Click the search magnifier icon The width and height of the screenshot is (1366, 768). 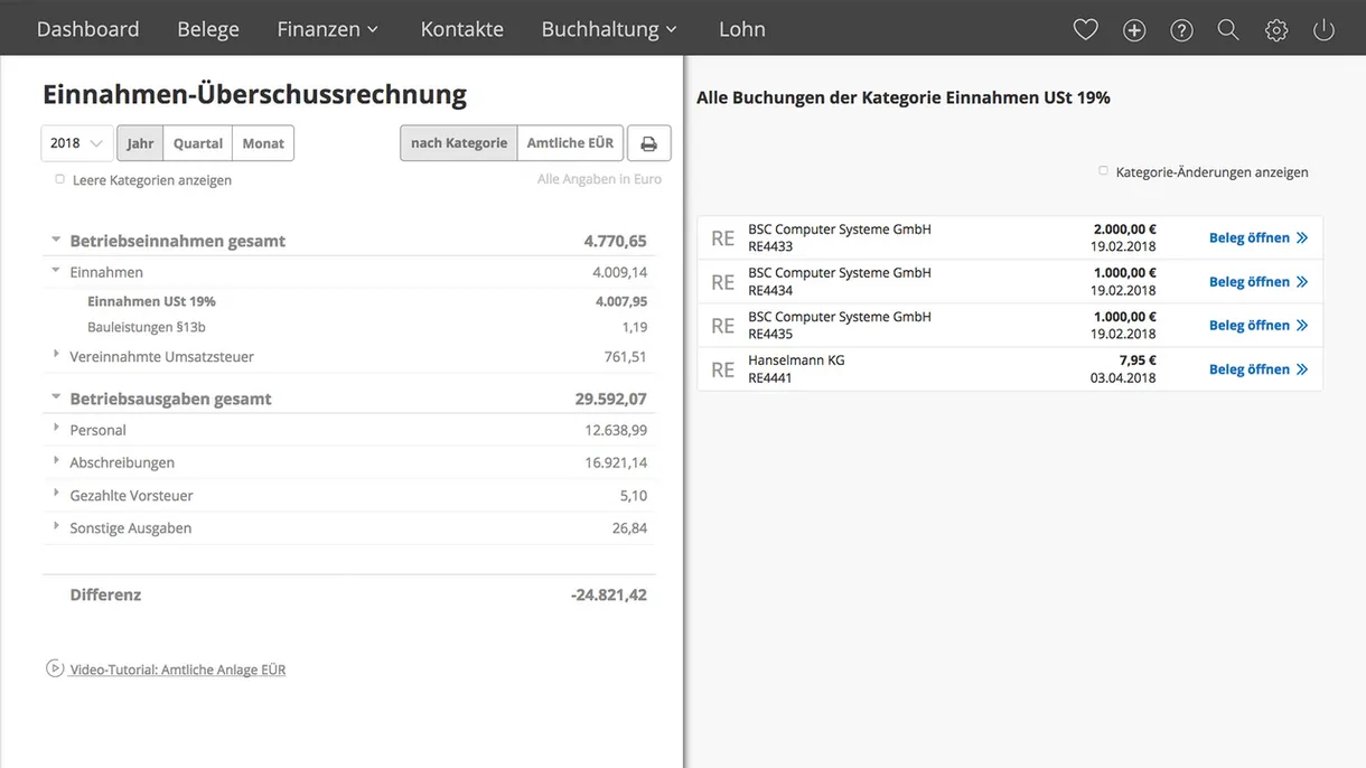1228,30
